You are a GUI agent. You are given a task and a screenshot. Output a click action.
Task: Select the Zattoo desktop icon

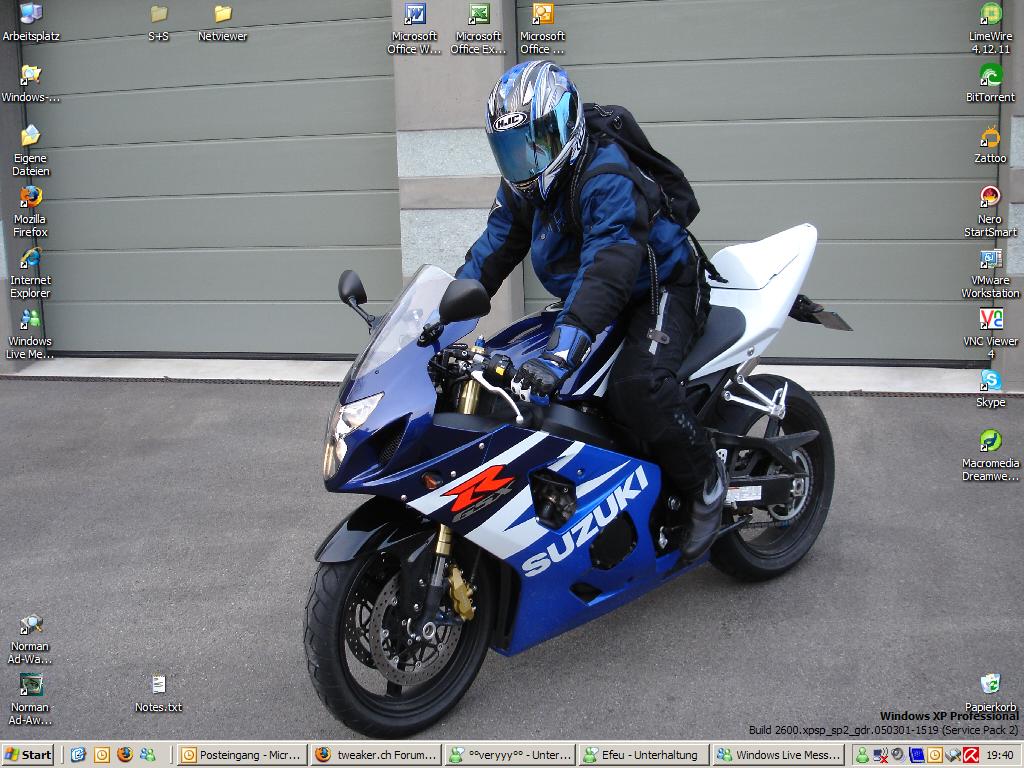[990, 137]
